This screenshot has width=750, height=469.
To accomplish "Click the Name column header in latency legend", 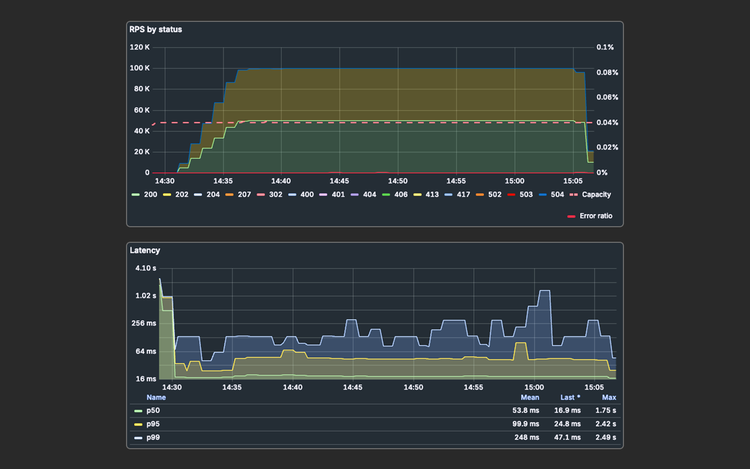I will point(156,397).
